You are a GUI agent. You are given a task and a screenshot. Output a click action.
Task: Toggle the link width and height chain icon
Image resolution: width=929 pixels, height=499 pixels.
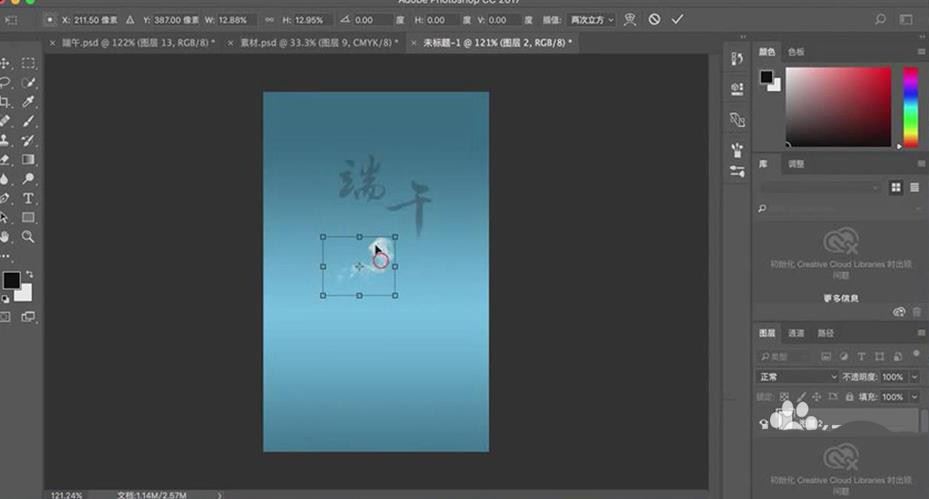point(270,20)
